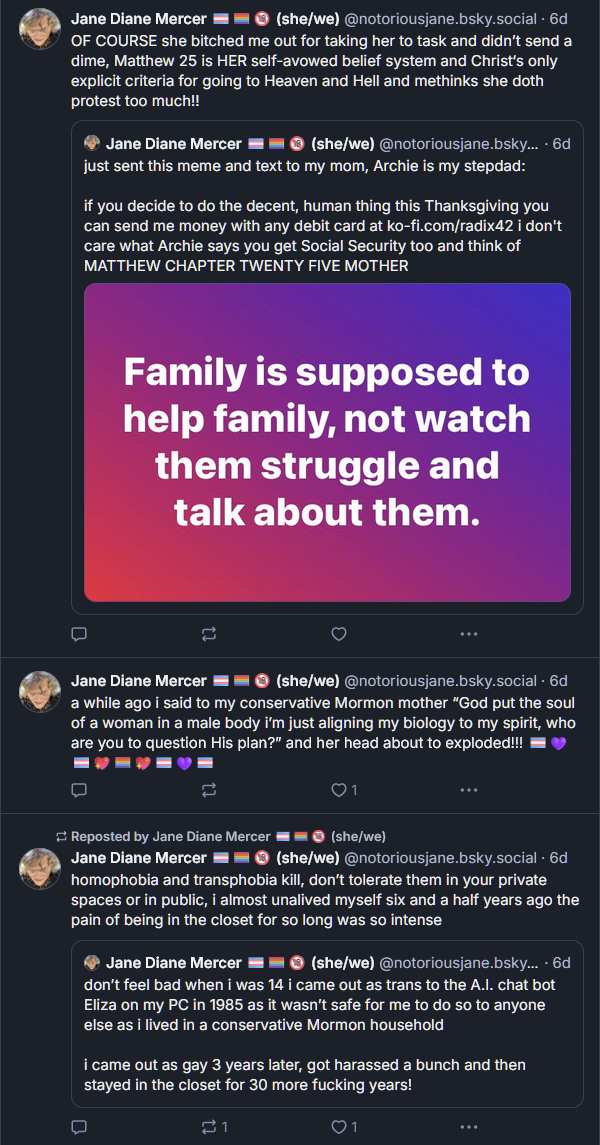Screen dimensions: 600x1145
Task: Like the homophobia and transphobia post
Action: (339, 1127)
